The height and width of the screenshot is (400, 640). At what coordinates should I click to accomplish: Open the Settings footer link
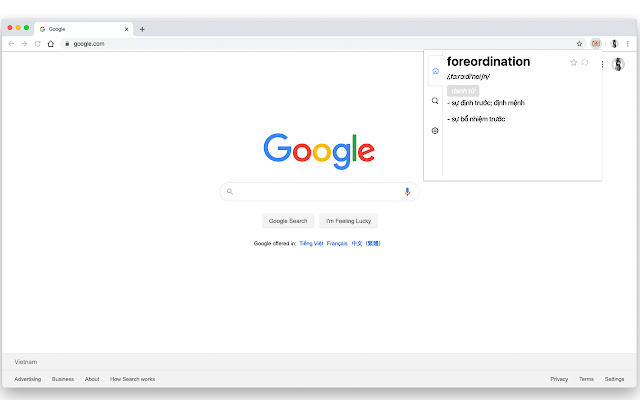614,379
